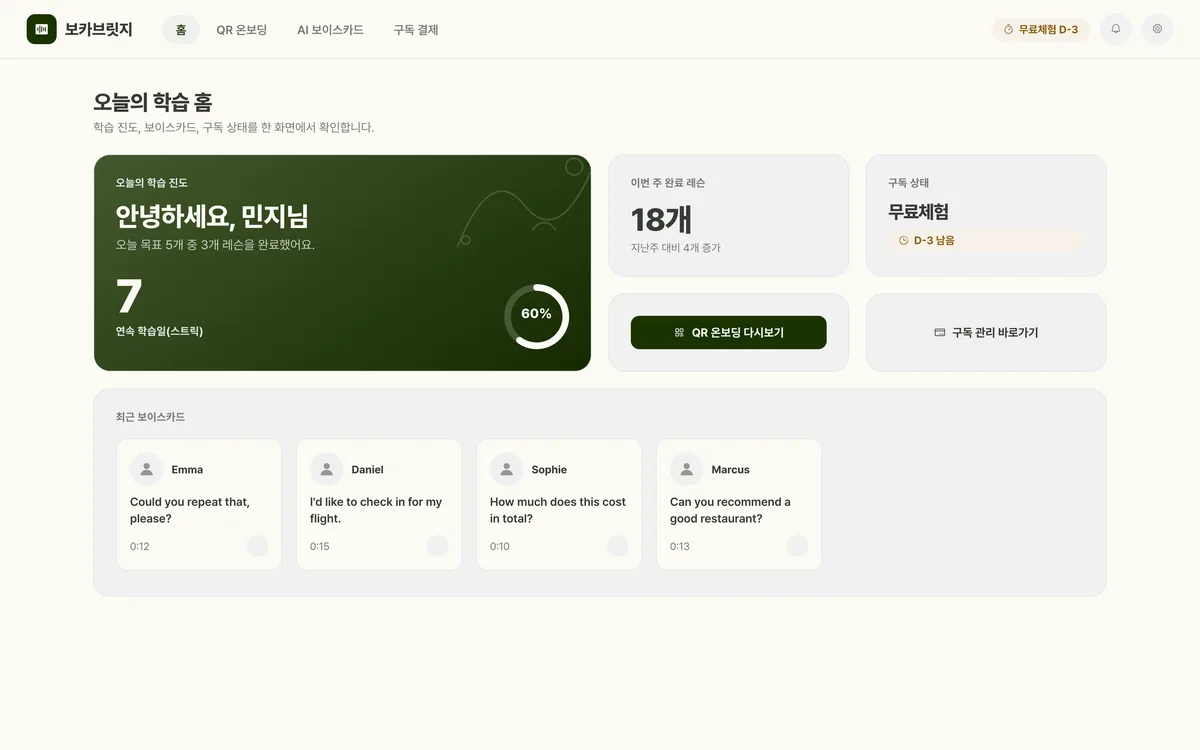
Task: Click the 연속 학습일(스트릭) label
Action: pos(159,331)
